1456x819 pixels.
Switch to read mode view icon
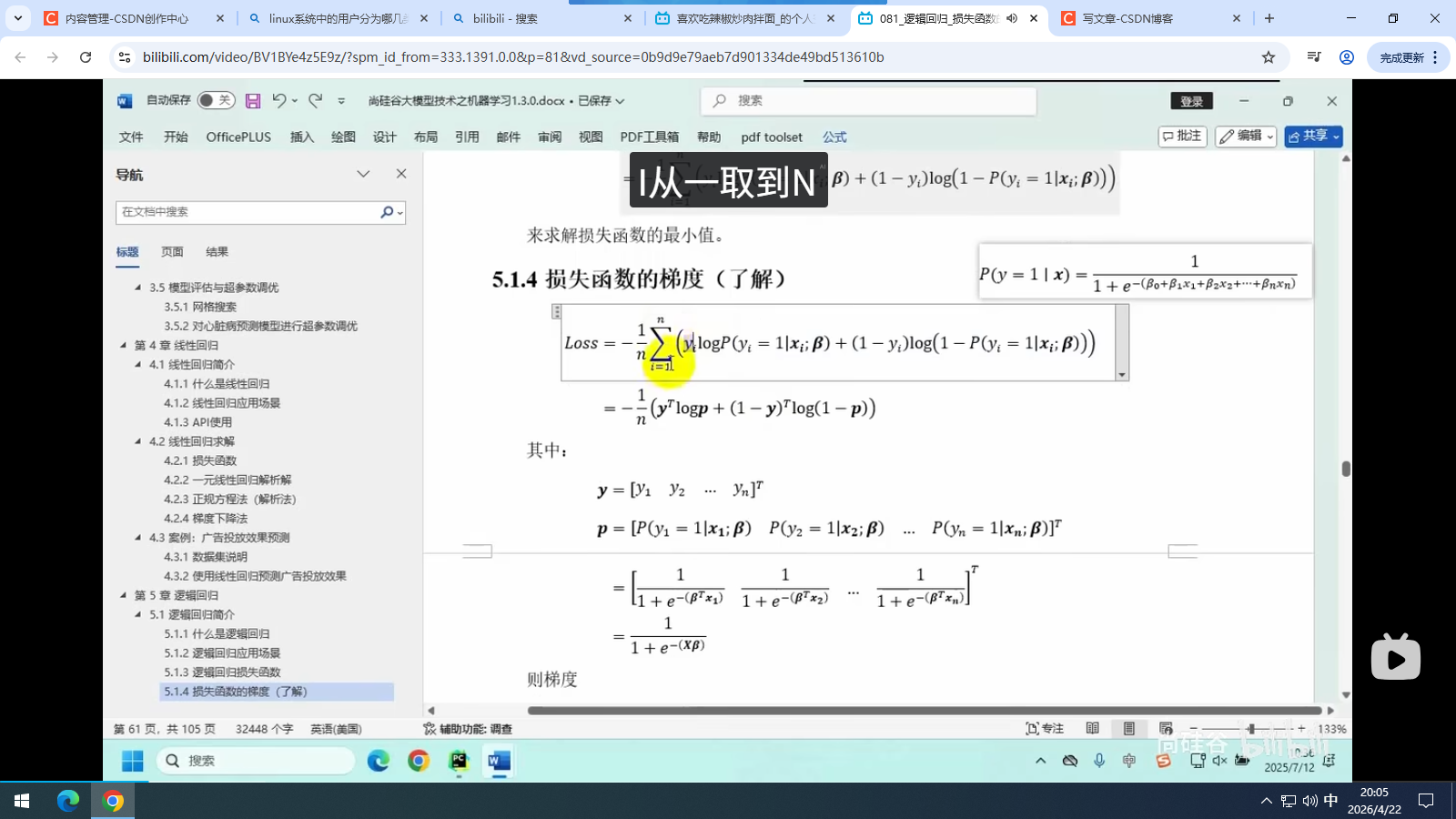point(1093,729)
